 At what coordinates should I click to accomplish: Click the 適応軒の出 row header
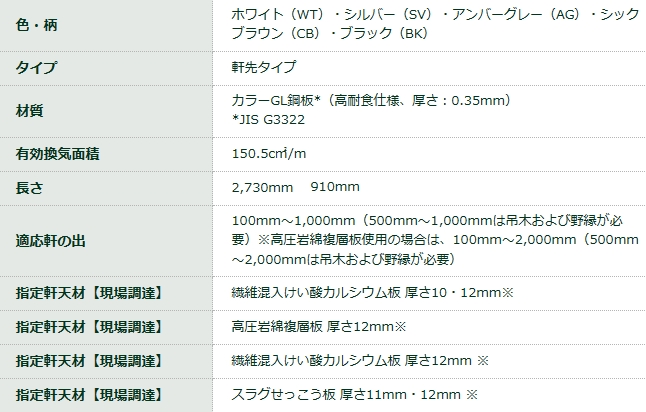50,240
